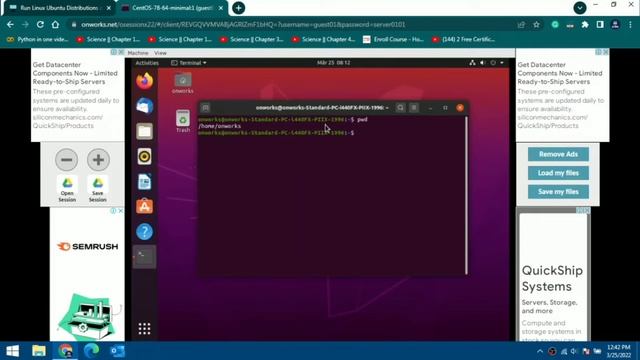Screen dimensions: 640x360
Task: Open the browser home page
Action: tap(56, 24)
